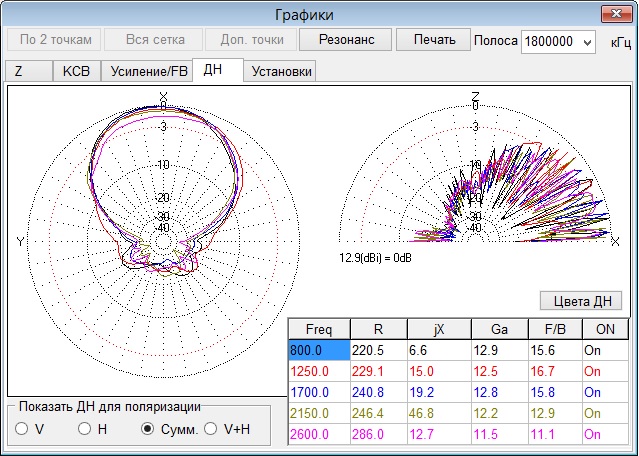The width and height of the screenshot is (639, 456).
Task: Select the 1700.0 frequency row
Action: tap(318, 393)
